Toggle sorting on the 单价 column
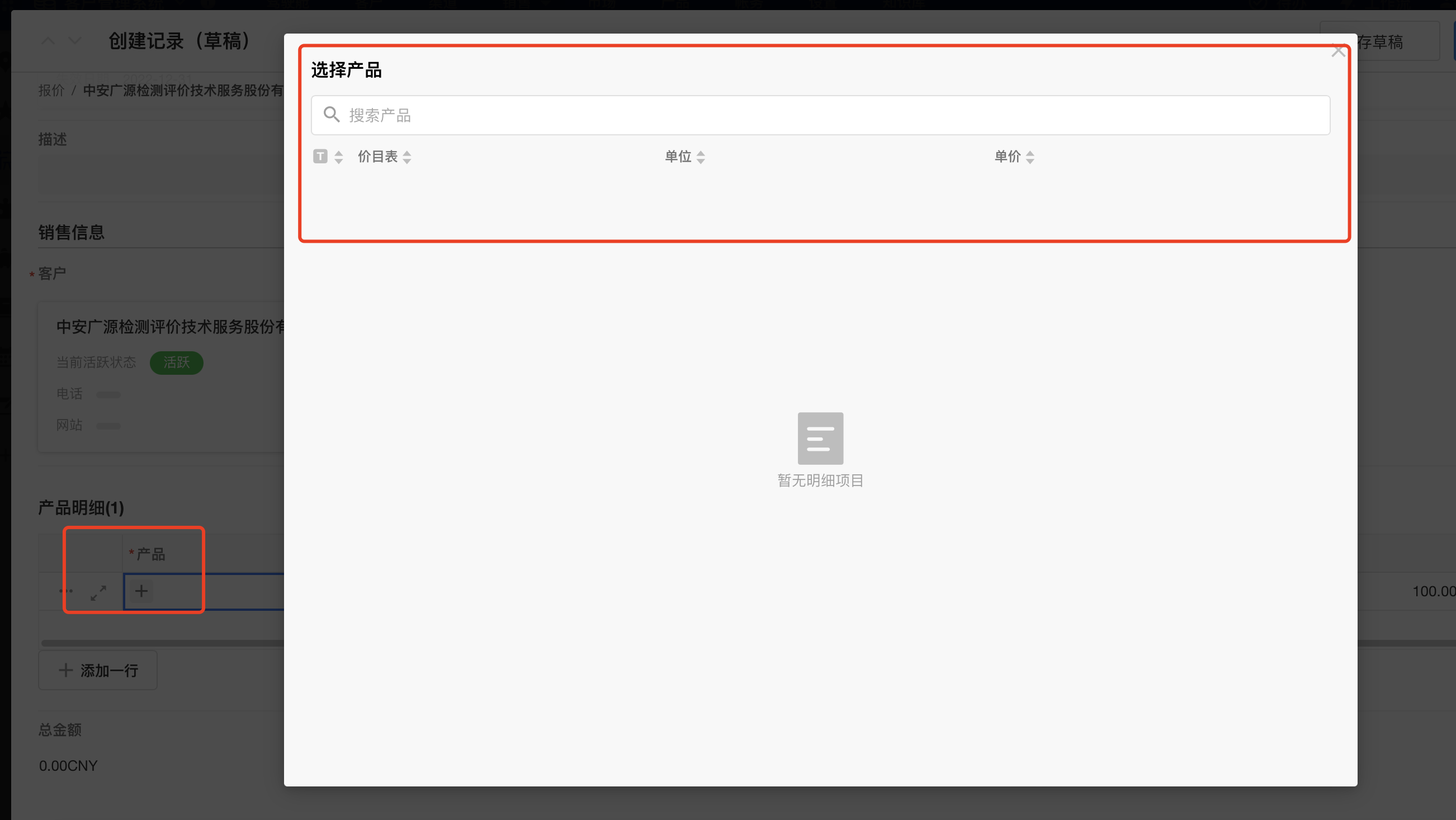Image resolution: width=1456 pixels, height=820 pixels. point(1031,157)
